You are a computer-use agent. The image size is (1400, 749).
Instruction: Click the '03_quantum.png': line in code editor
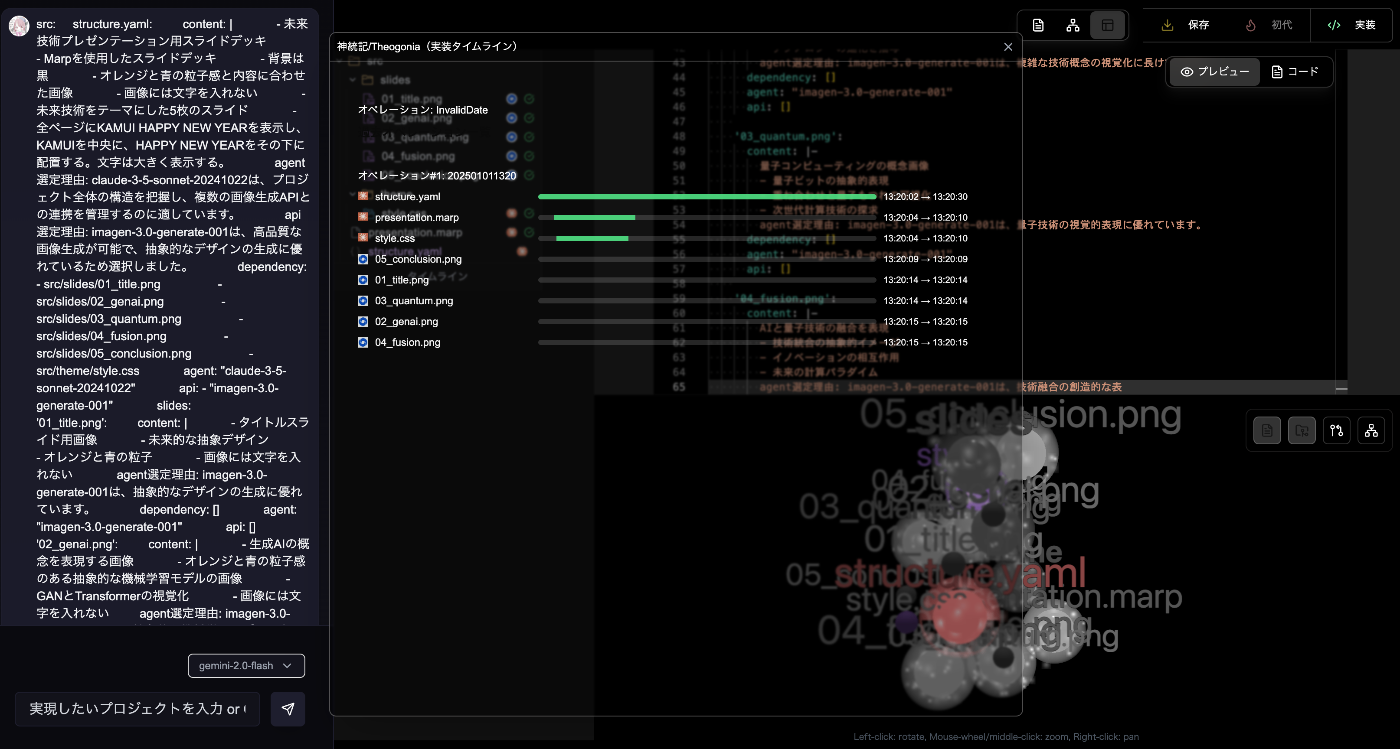[790, 136]
